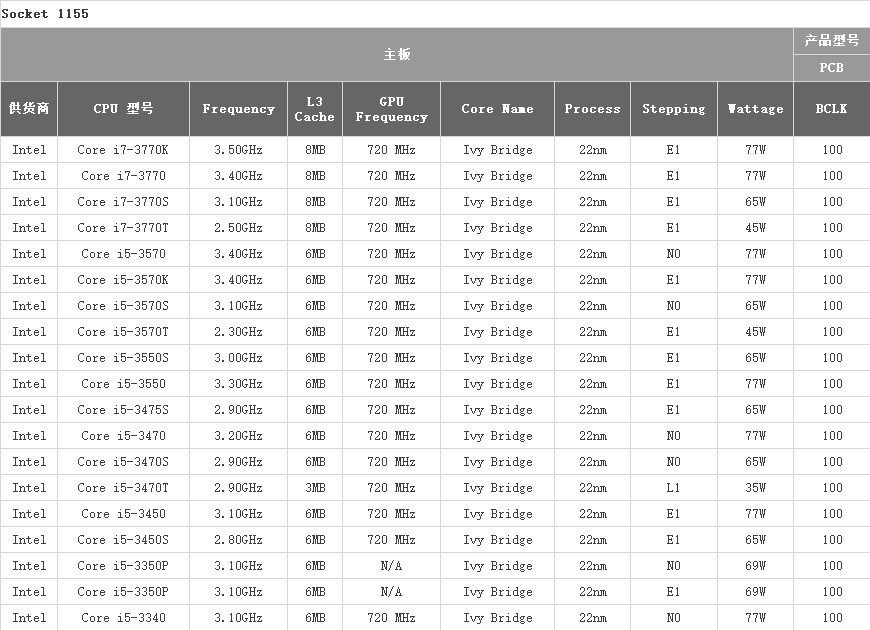The image size is (870, 630).
Task: Click the PCB header cell
Action: click(832, 68)
